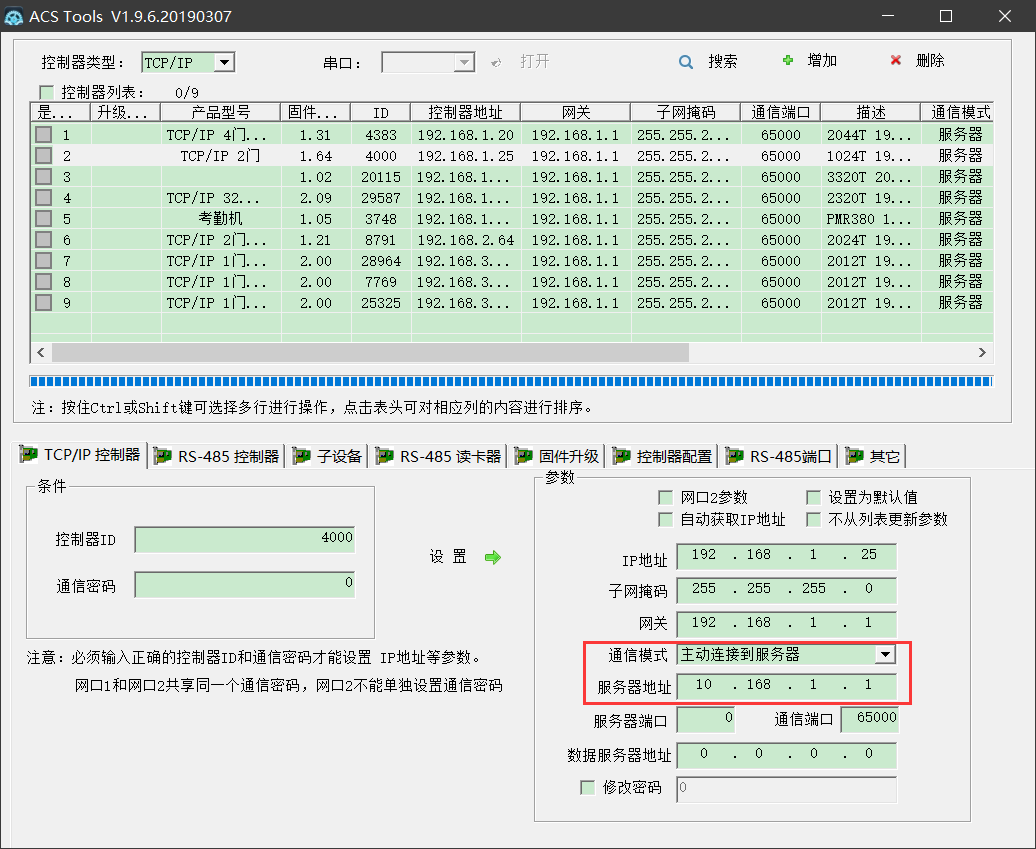Tick the 修改密码 checkbox
Viewport: 1036px width, 849px height.
pos(588,787)
